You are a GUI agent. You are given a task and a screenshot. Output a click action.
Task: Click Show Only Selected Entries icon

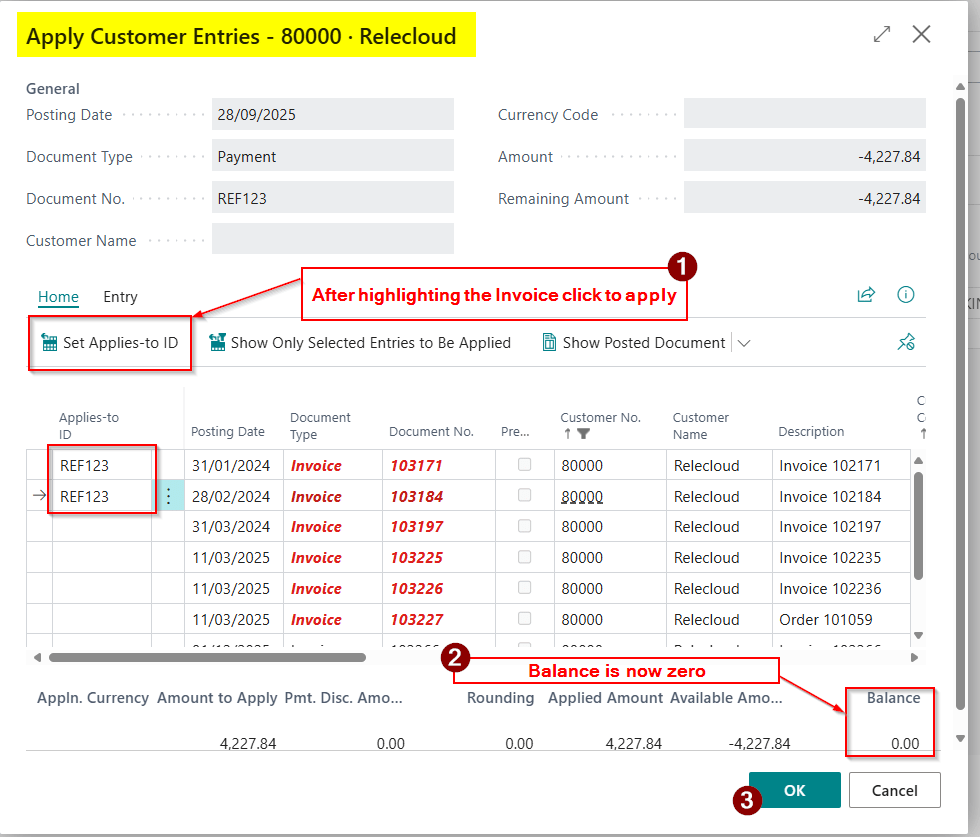pyautogui.click(x=217, y=343)
